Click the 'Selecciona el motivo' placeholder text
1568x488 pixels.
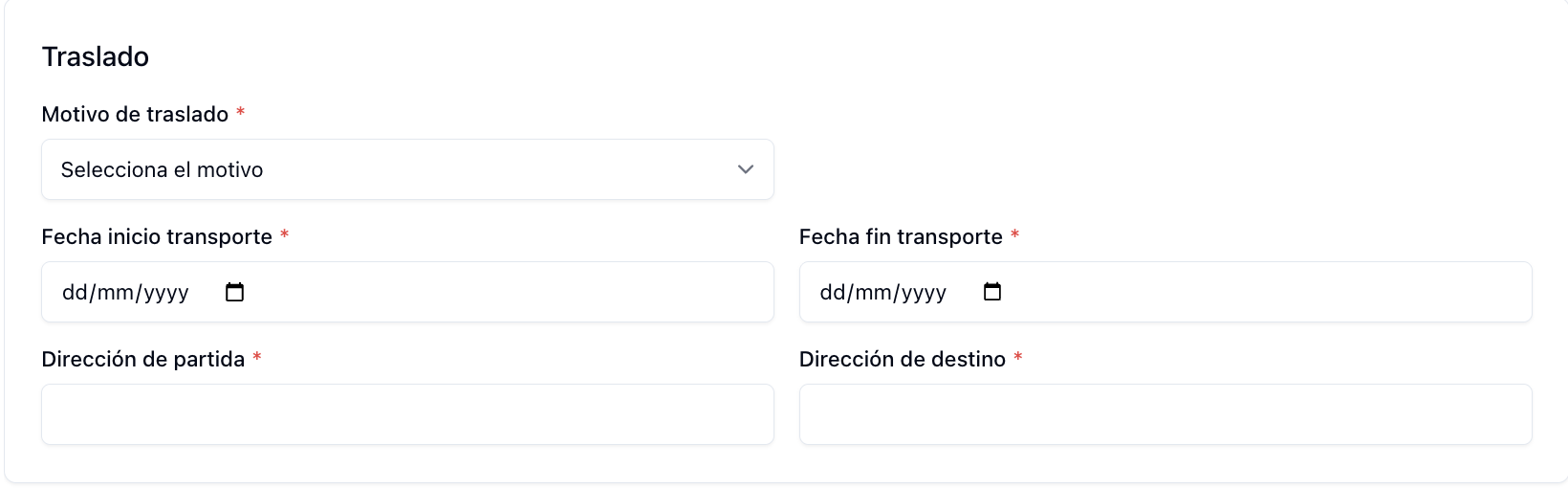click(x=162, y=169)
